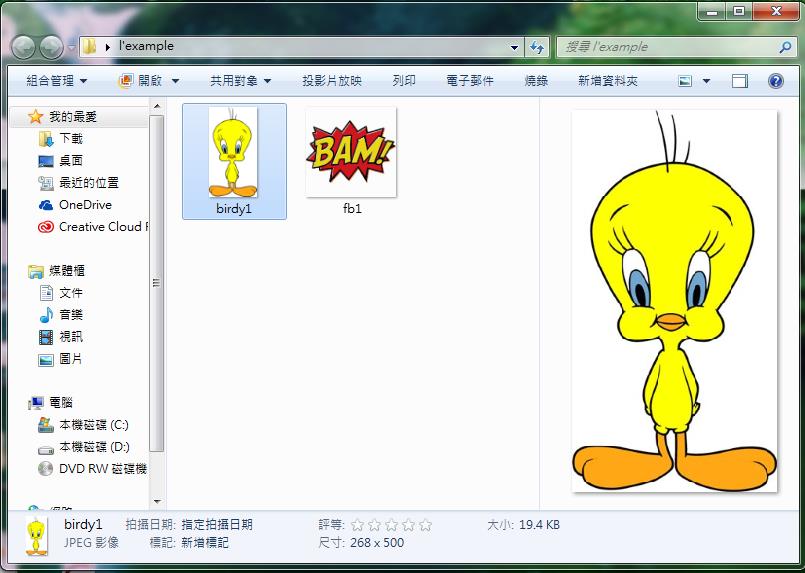Expand the dropdown arrow next to 開啟

pos(175,81)
